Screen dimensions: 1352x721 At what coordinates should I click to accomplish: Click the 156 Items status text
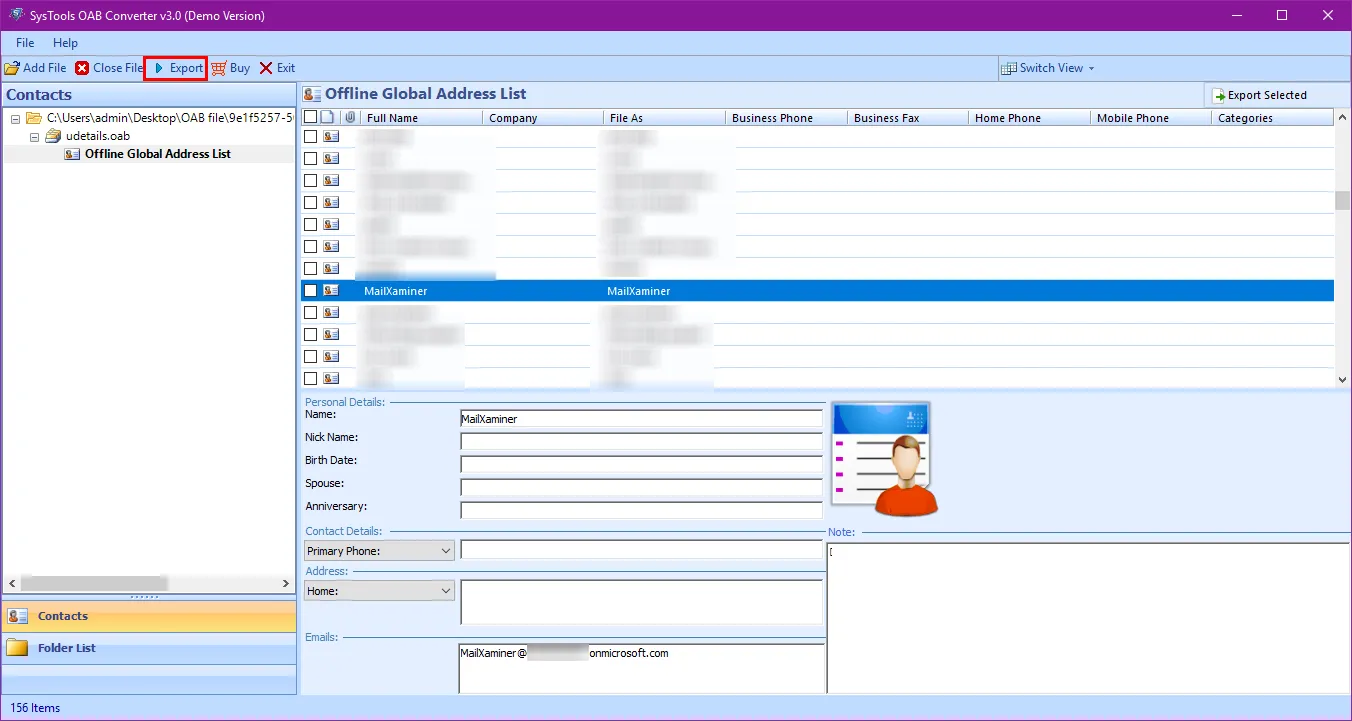click(x=36, y=708)
